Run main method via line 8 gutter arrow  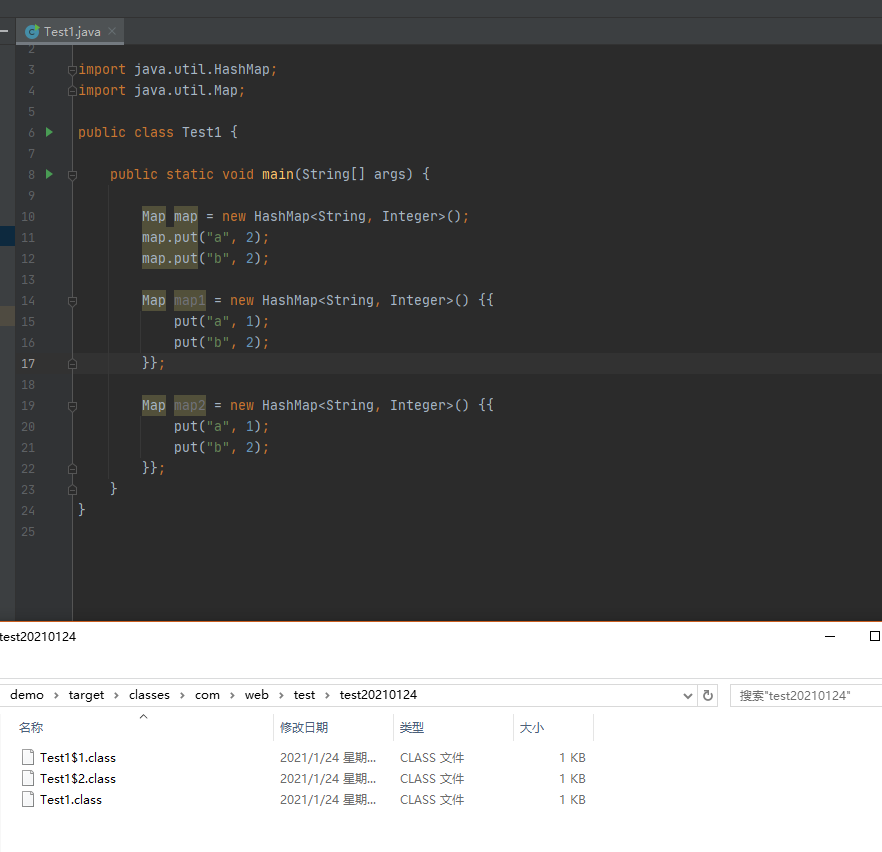point(49,174)
